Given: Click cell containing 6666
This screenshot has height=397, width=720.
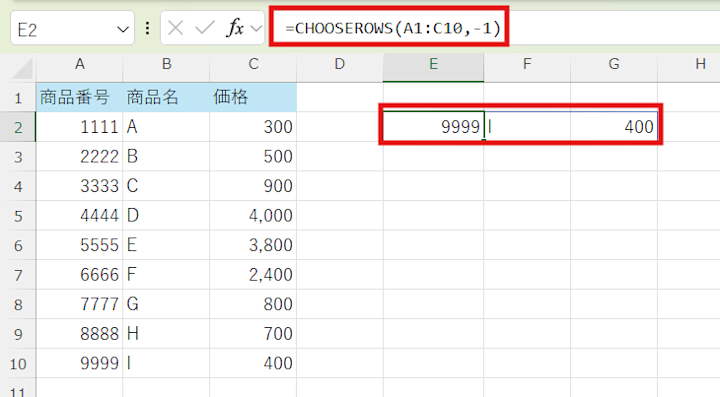Looking at the screenshot, I should [79, 274].
